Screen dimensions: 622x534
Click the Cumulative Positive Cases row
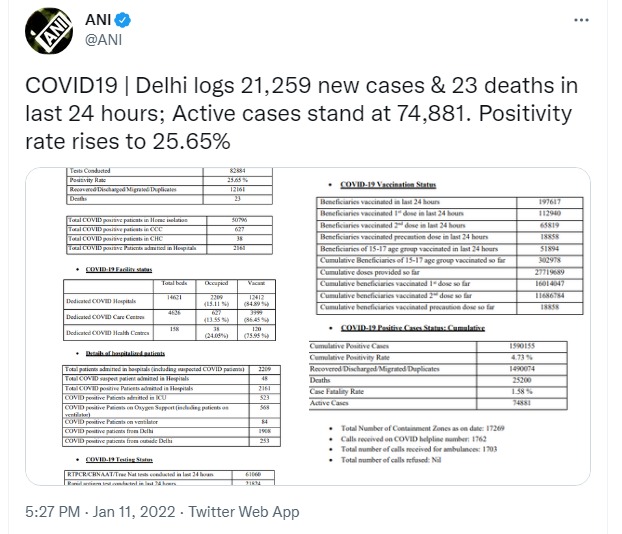click(438, 346)
